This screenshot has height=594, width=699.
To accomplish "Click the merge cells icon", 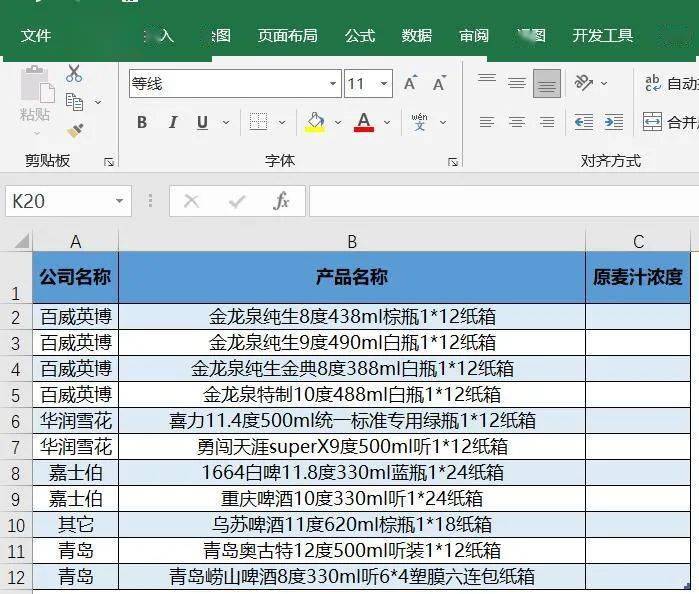I will coord(652,122).
